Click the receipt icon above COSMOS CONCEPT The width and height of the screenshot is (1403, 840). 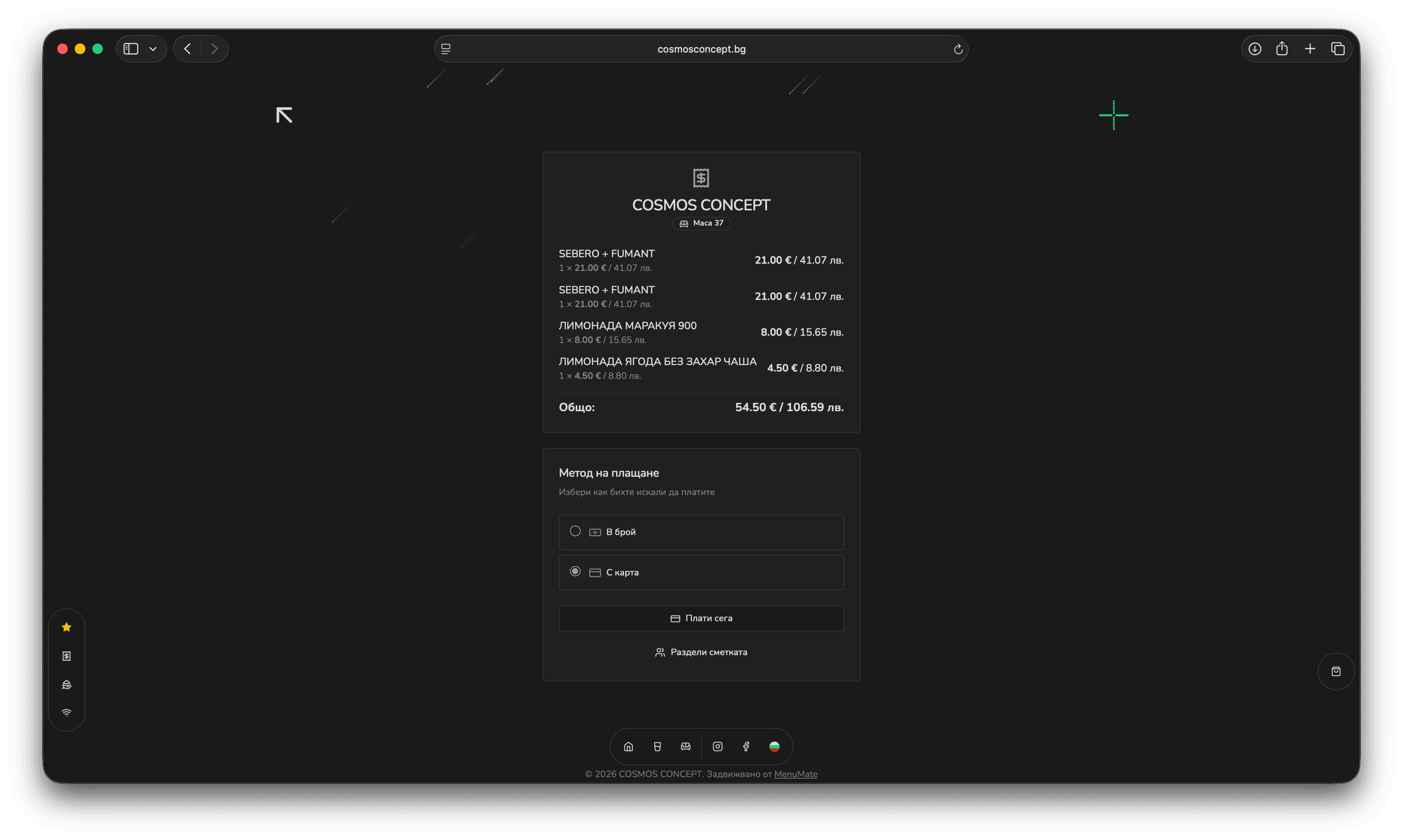[x=701, y=178]
